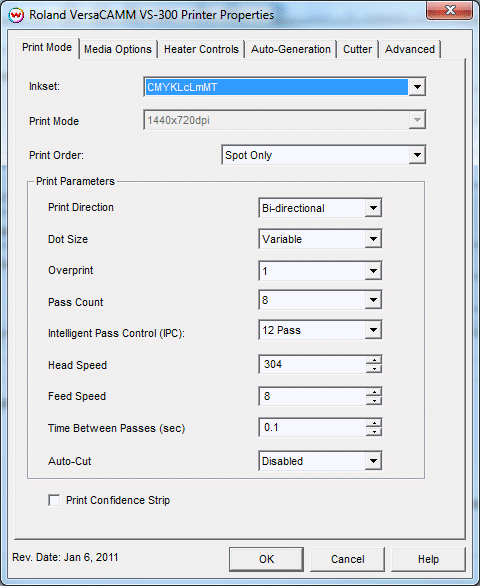Image resolution: width=480 pixels, height=586 pixels.
Task: Confirm settings with the OK button
Action: pyautogui.click(x=266, y=559)
